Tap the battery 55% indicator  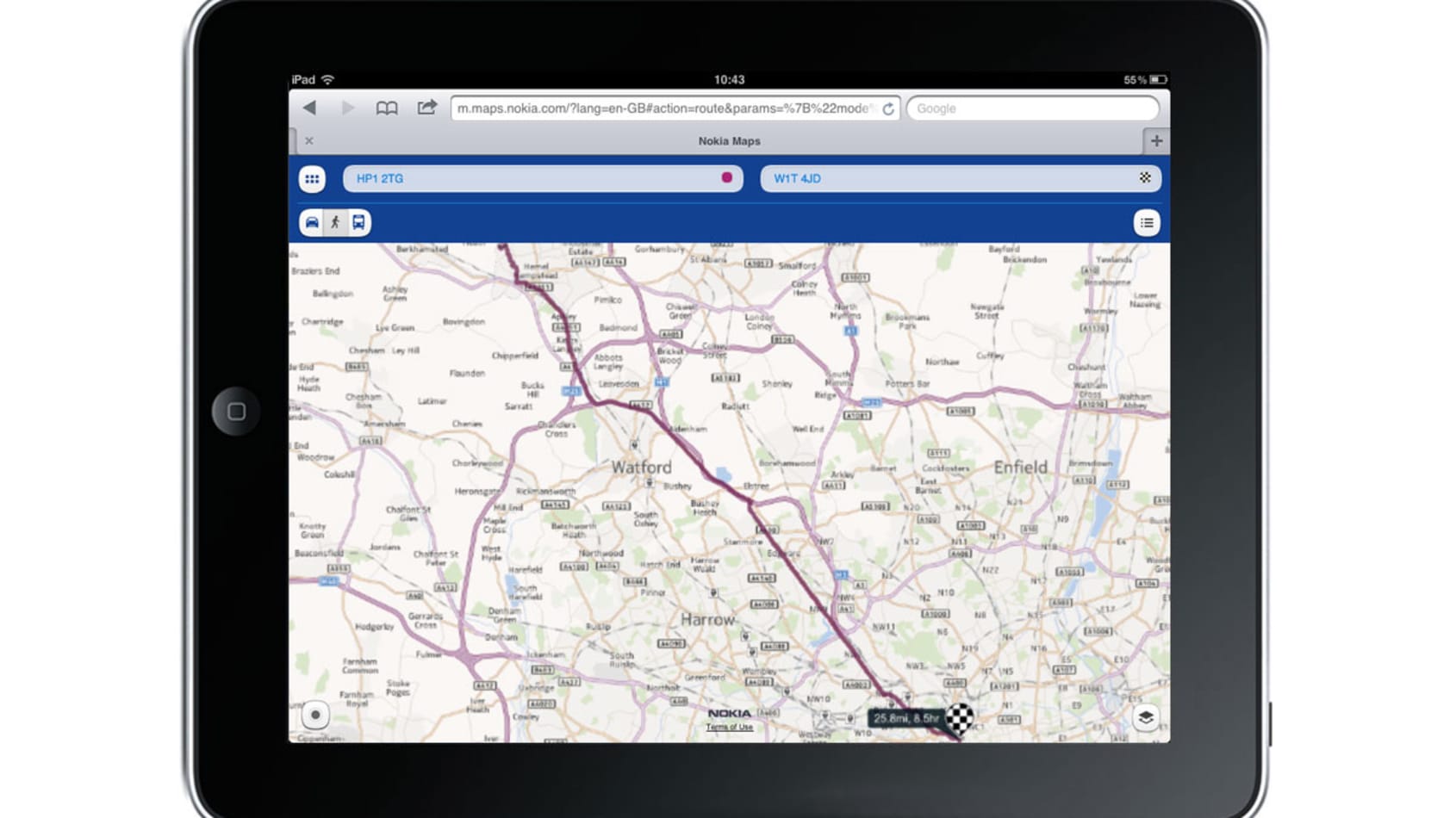click(1145, 79)
